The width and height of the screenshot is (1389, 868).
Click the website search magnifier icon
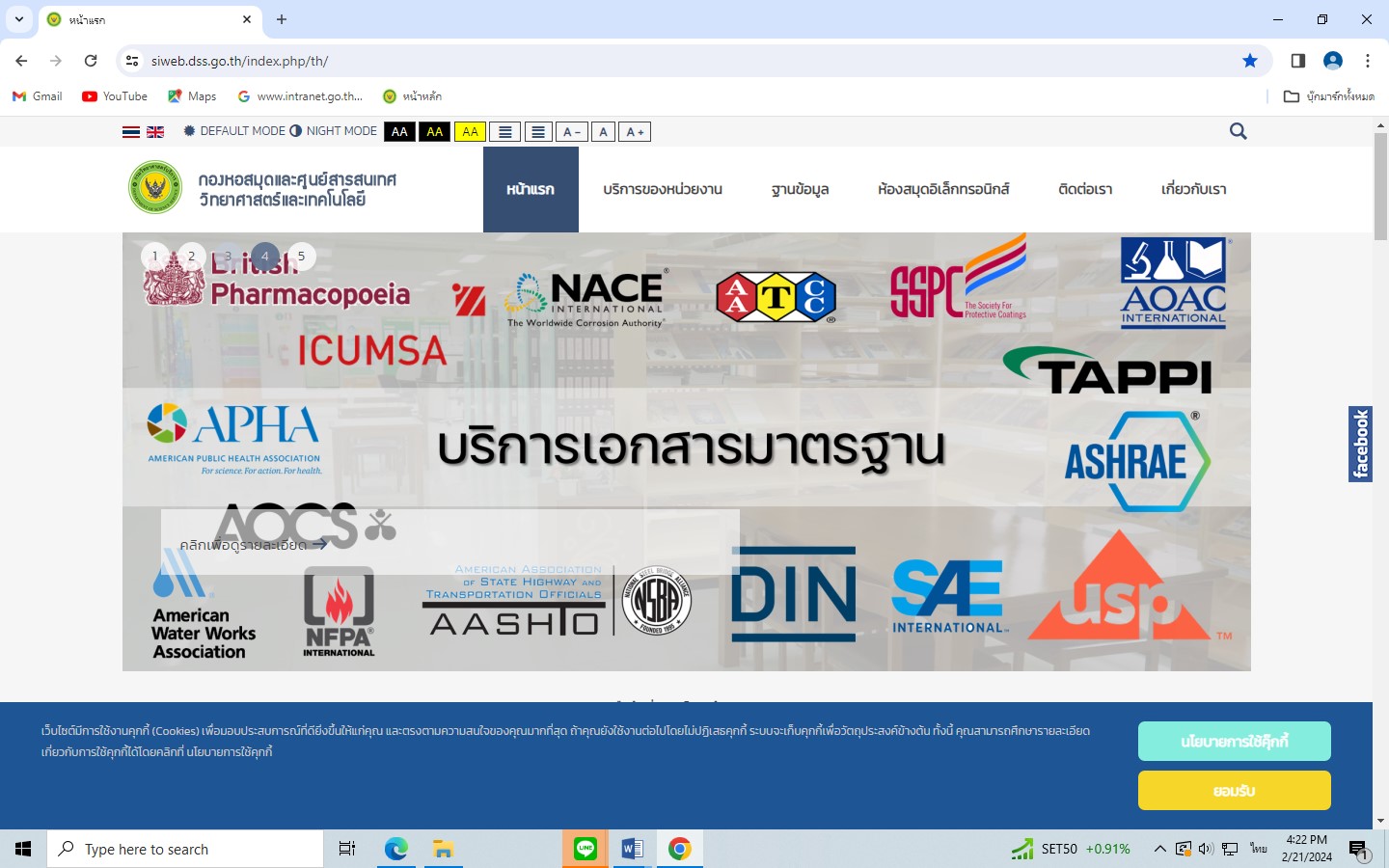pos(1239,131)
